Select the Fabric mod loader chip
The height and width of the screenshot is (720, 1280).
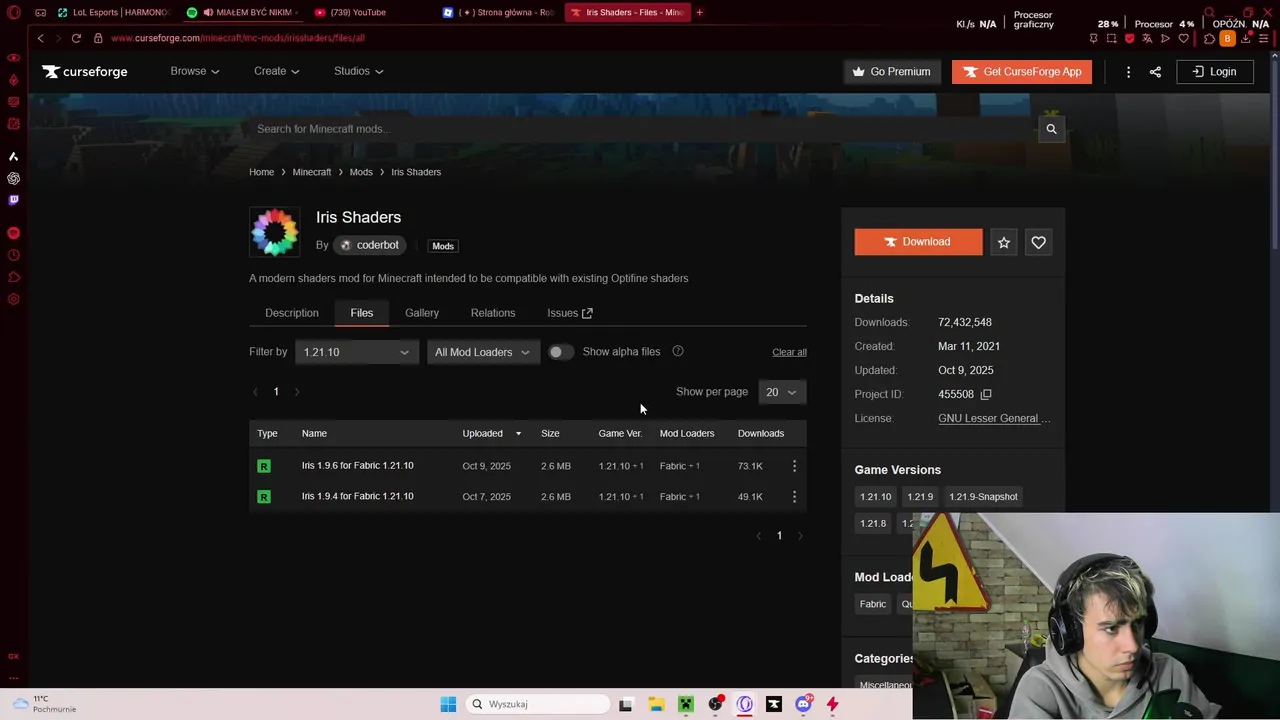coord(873,604)
